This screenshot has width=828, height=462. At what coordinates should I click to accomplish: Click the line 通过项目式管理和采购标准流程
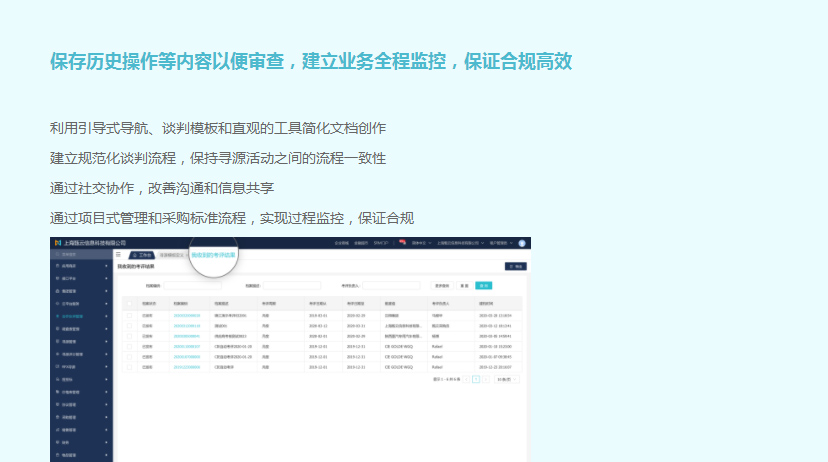(148, 219)
